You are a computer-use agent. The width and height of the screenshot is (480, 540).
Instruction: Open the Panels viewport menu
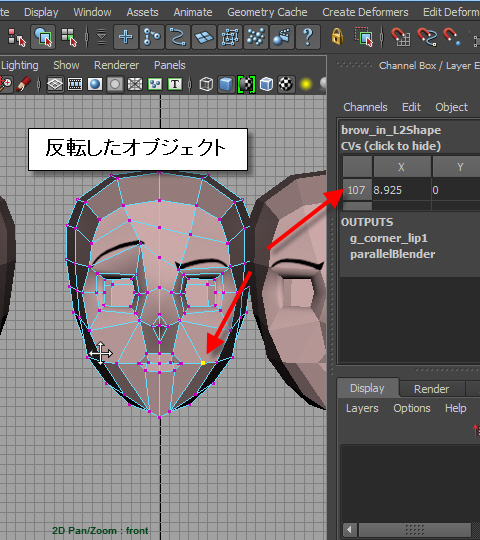(170, 65)
